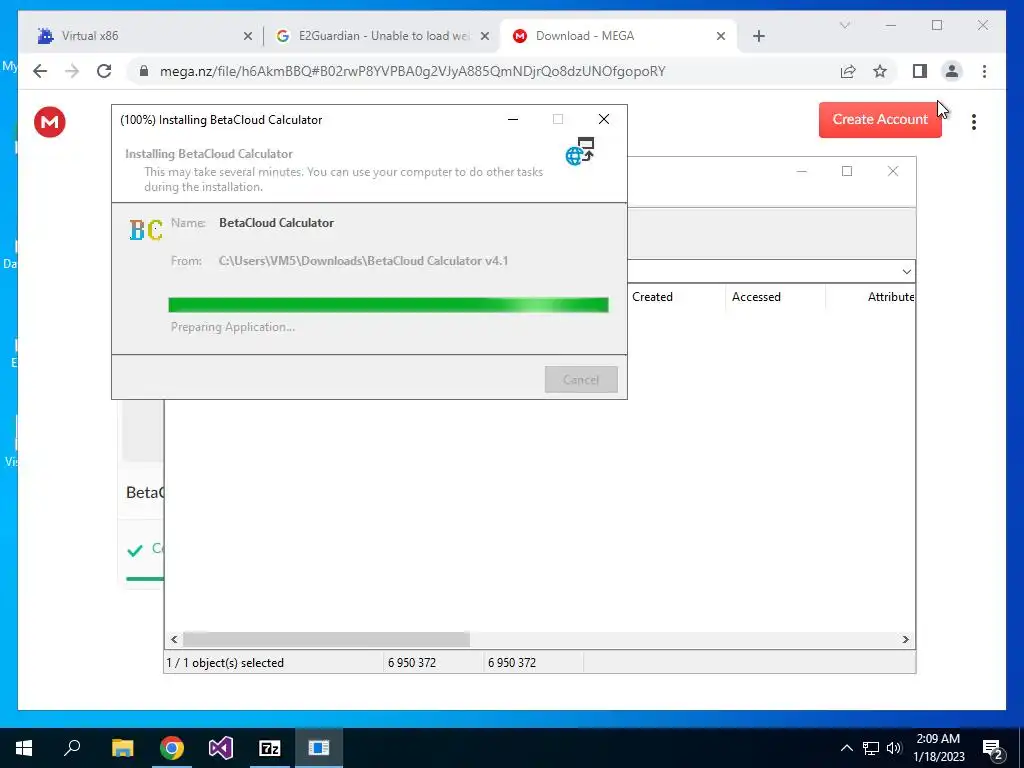Click the MEGA download progress bar
Screen dimensions: 1024x768
144,579
